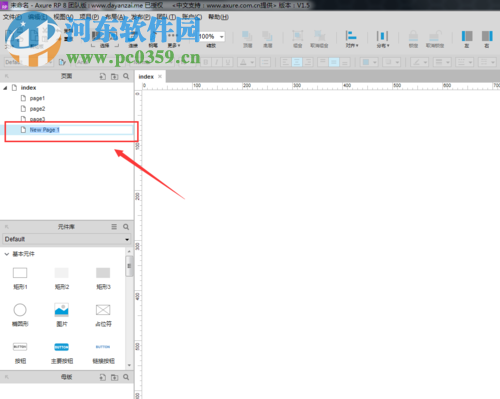The height and width of the screenshot is (399, 500).
Task: Align text left in the format bar
Action: [x=285, y=62]
